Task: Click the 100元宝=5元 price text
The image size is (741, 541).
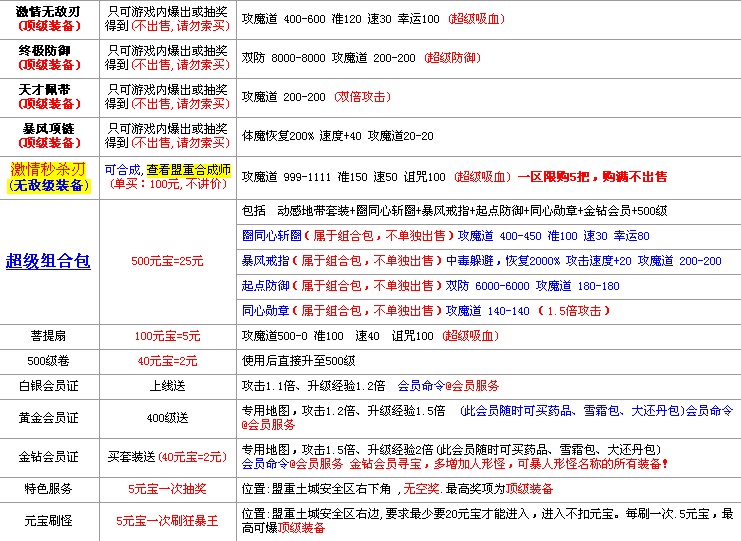Action: [x=167, y=336]
